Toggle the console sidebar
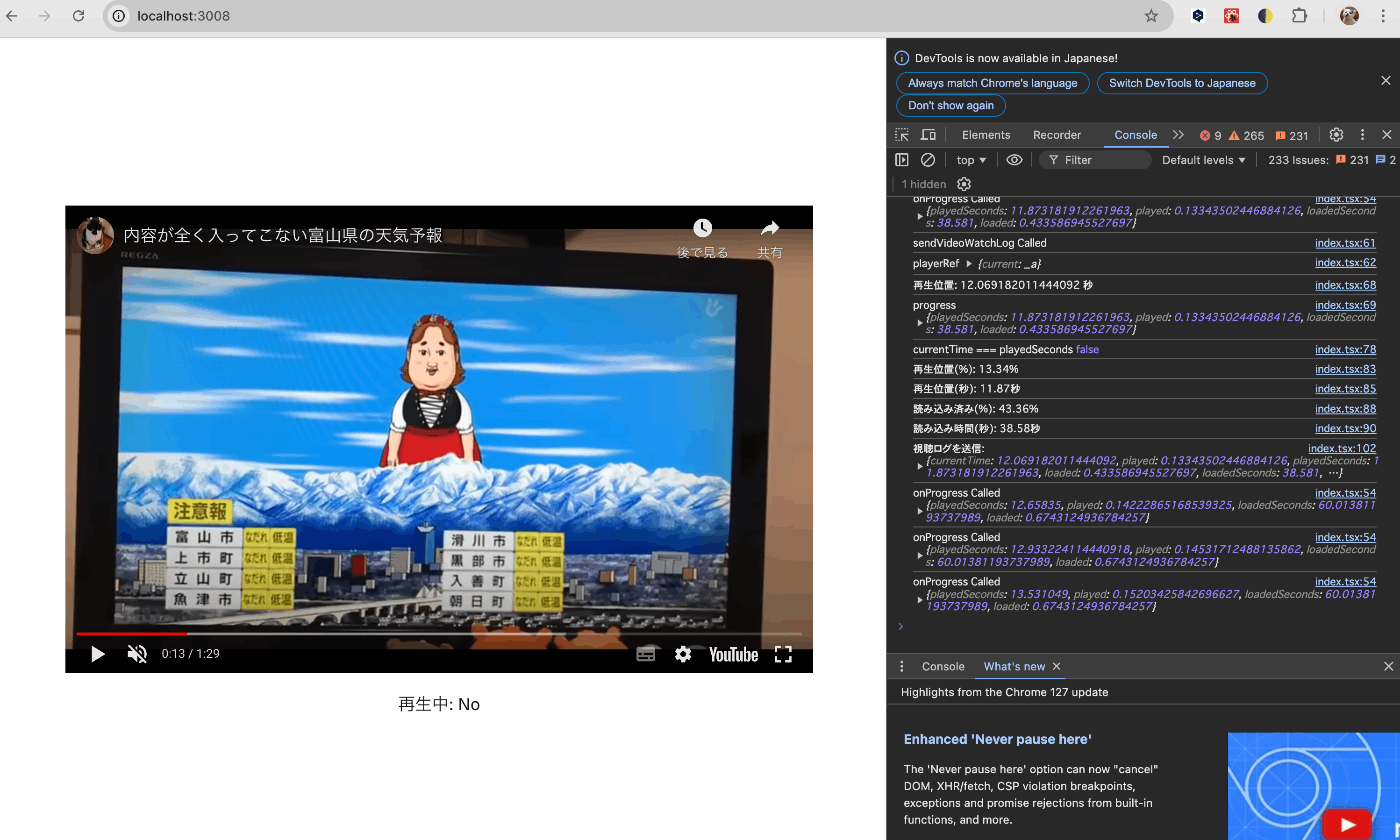Screen dimensions: 1400x840 click(x=902, y=160)
